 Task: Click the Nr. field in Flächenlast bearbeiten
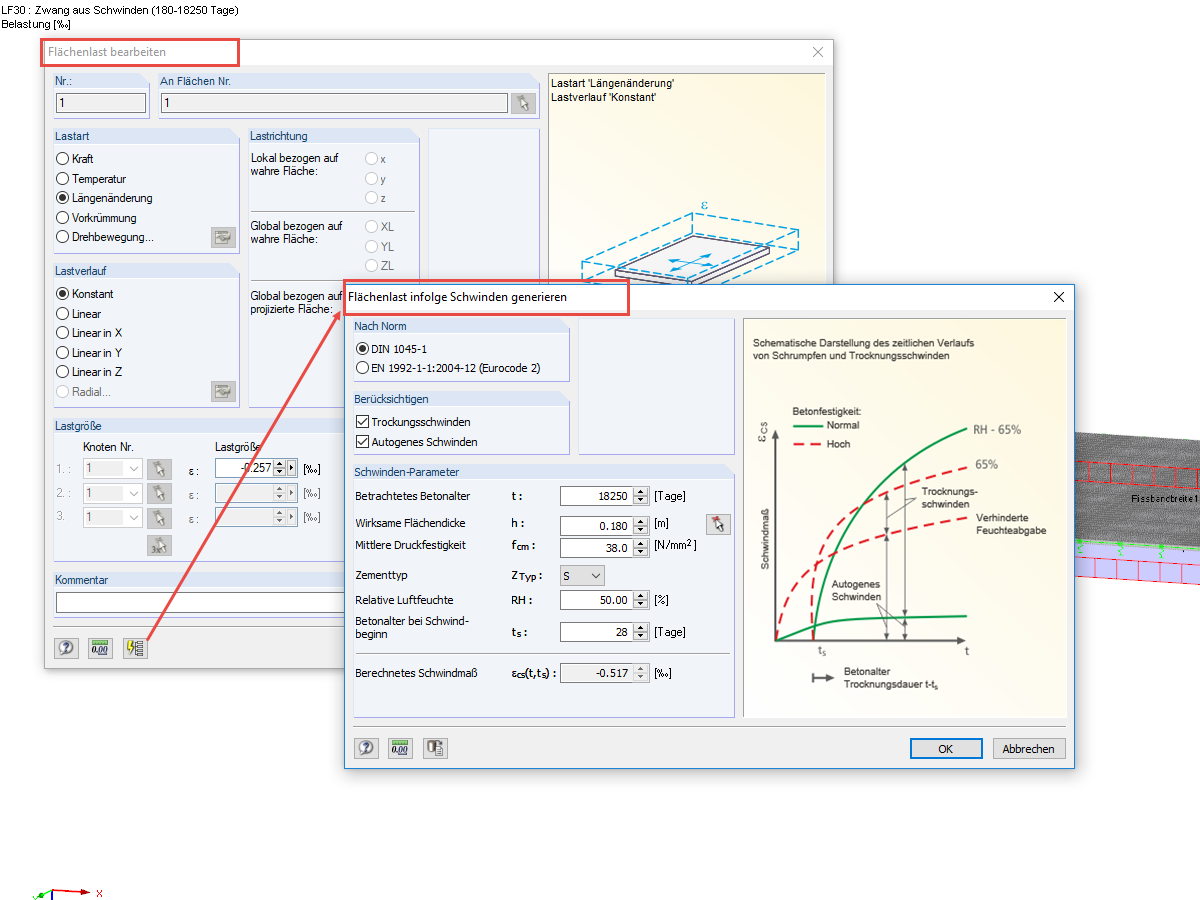click(x=101, y=103)
